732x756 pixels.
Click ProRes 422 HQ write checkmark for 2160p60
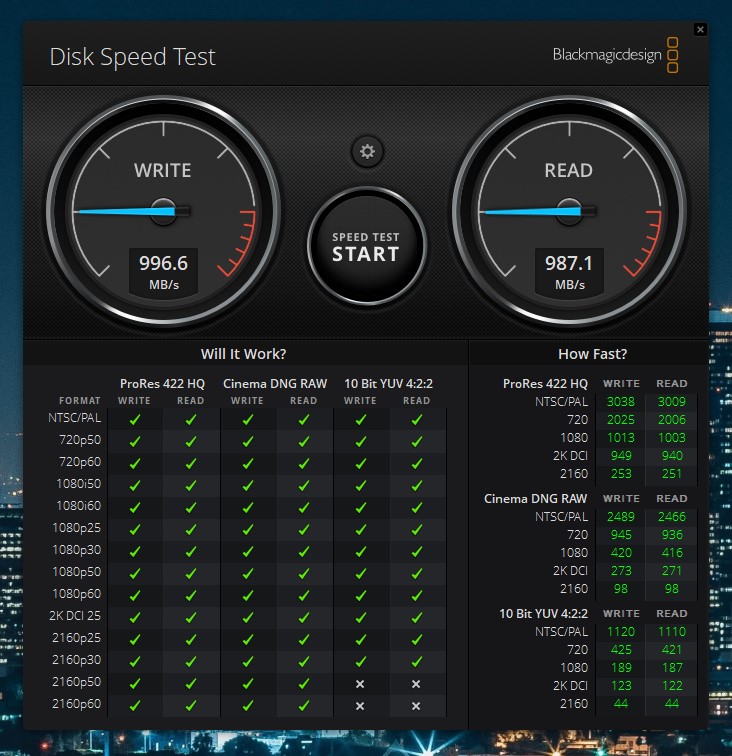click(x=135, y=705)
